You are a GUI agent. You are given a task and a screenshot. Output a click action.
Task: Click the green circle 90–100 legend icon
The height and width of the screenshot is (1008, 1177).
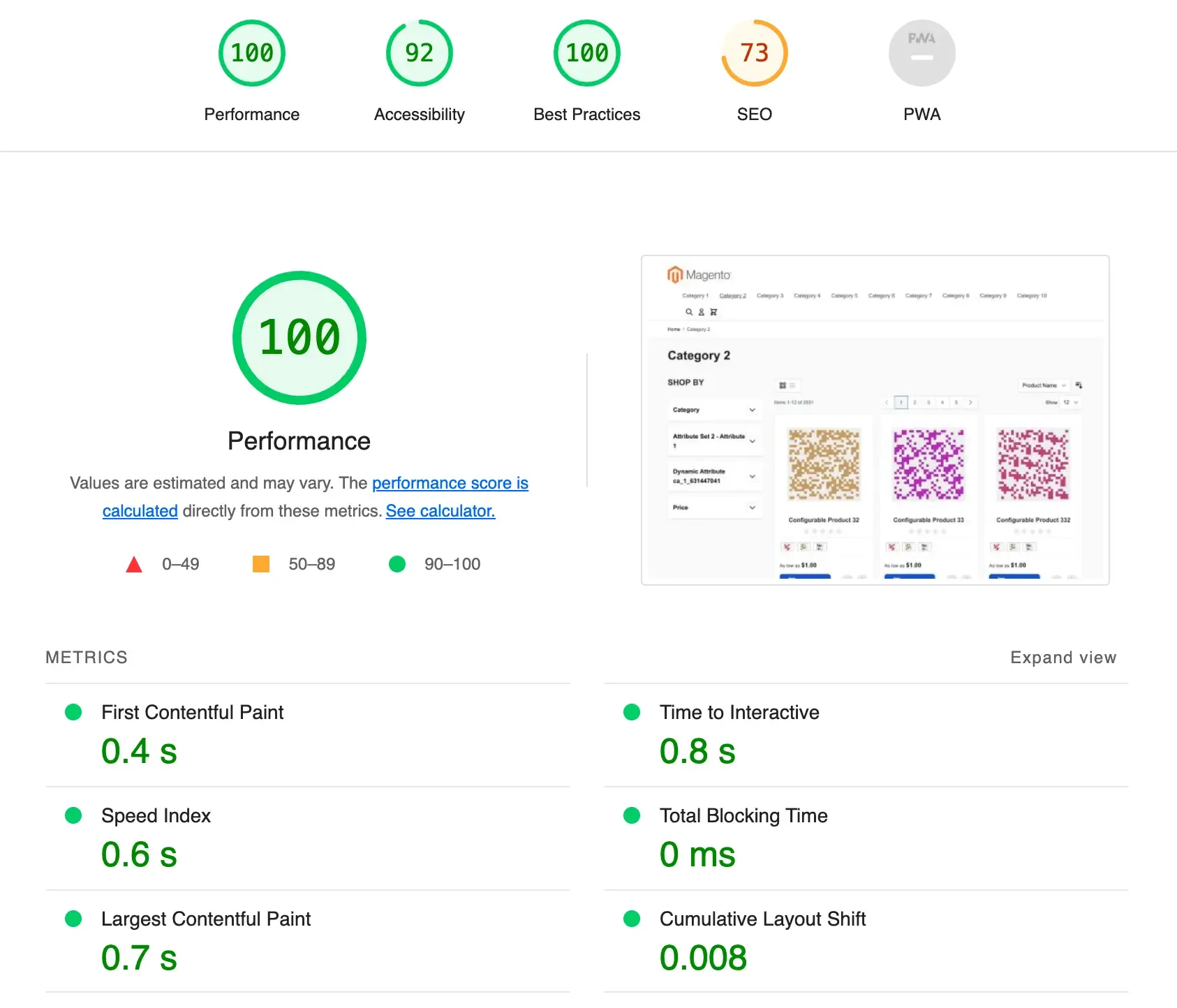[397, 564]
